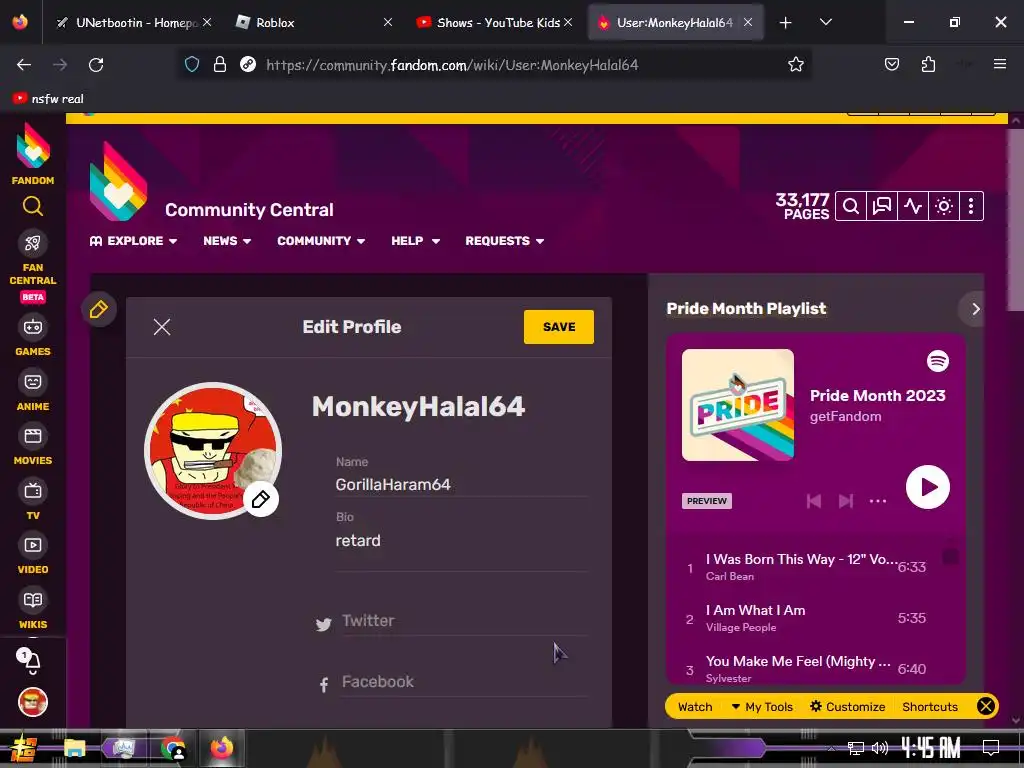
Task: Expand the News dropdown menu
Action: coord(227,241)
